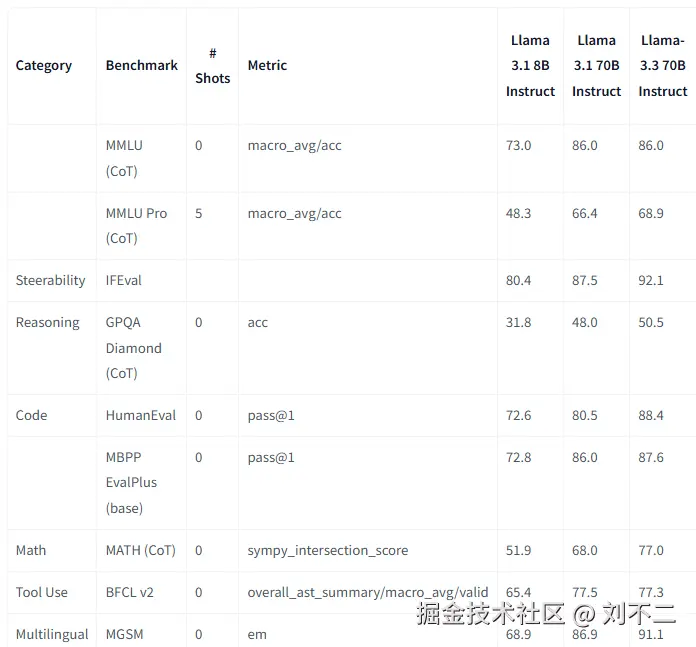Click the IFEval score "87.5"
This screenshot has width=696, height=647.
584,280
